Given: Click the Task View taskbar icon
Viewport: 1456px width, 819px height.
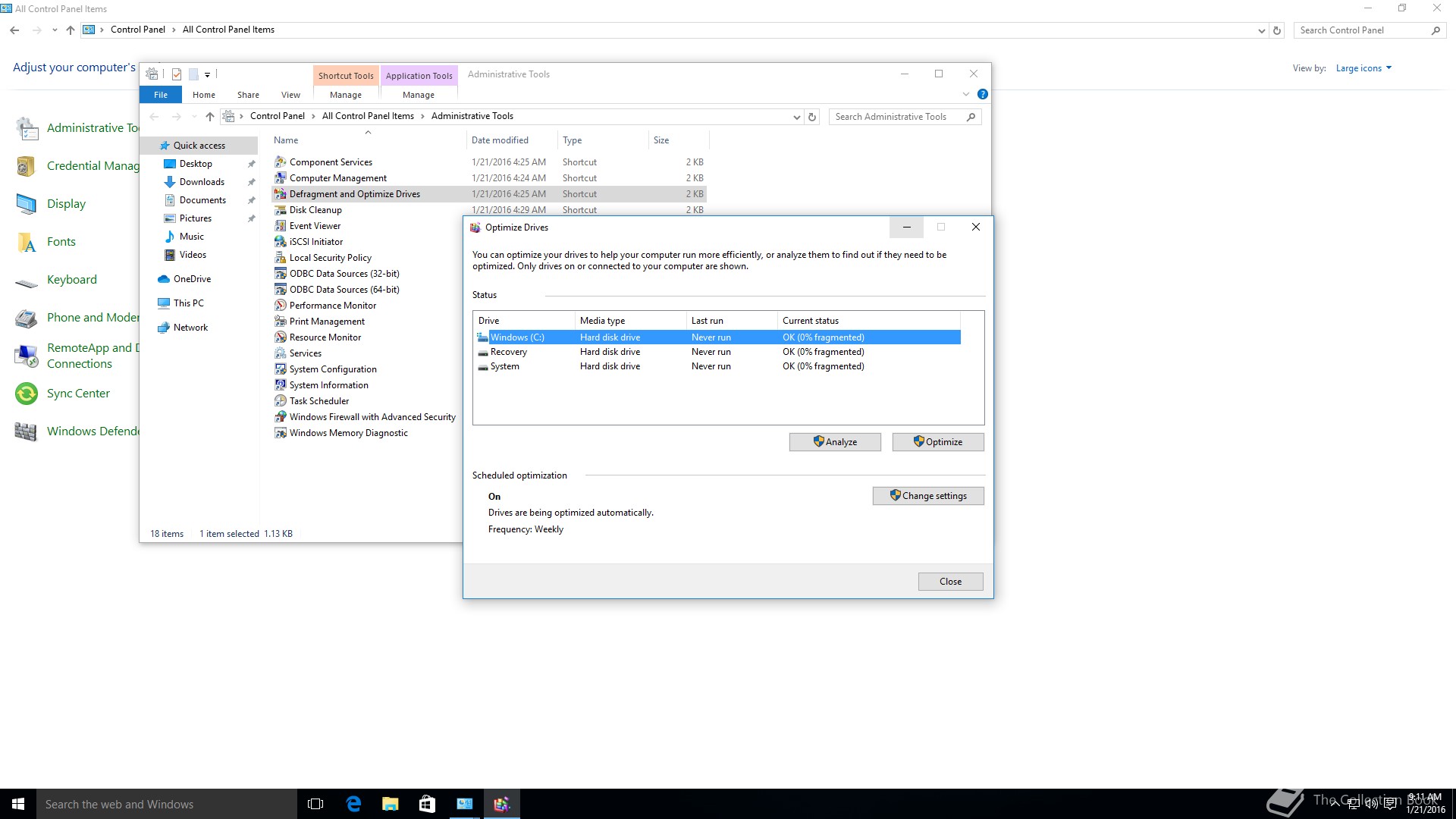Looking at the screenshot, I should pos(316,804).
